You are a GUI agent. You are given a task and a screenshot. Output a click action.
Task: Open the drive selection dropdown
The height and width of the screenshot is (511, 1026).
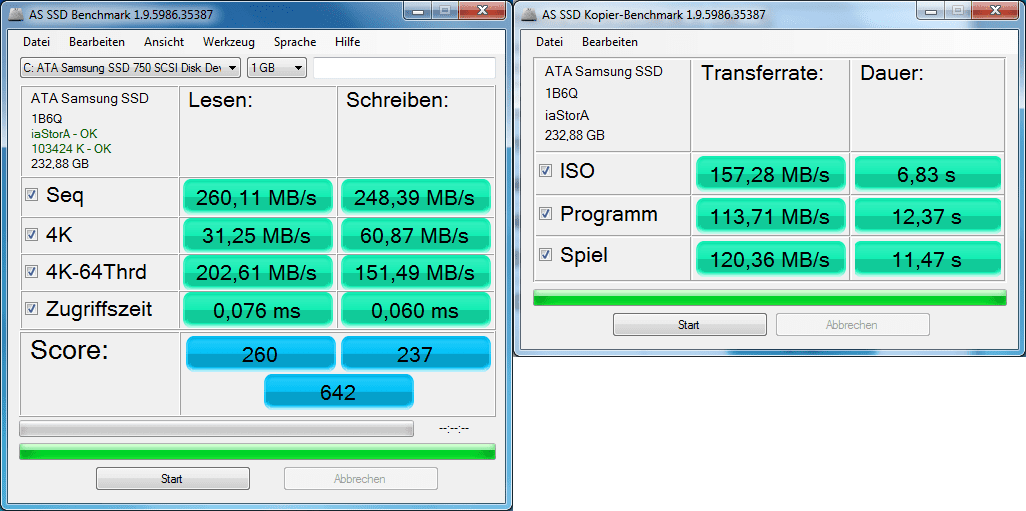click(131, 67)
